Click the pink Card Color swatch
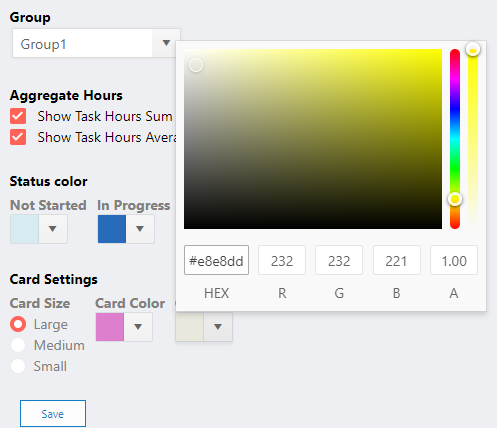This screenshot has height=428, width=497. pos(110,327)
